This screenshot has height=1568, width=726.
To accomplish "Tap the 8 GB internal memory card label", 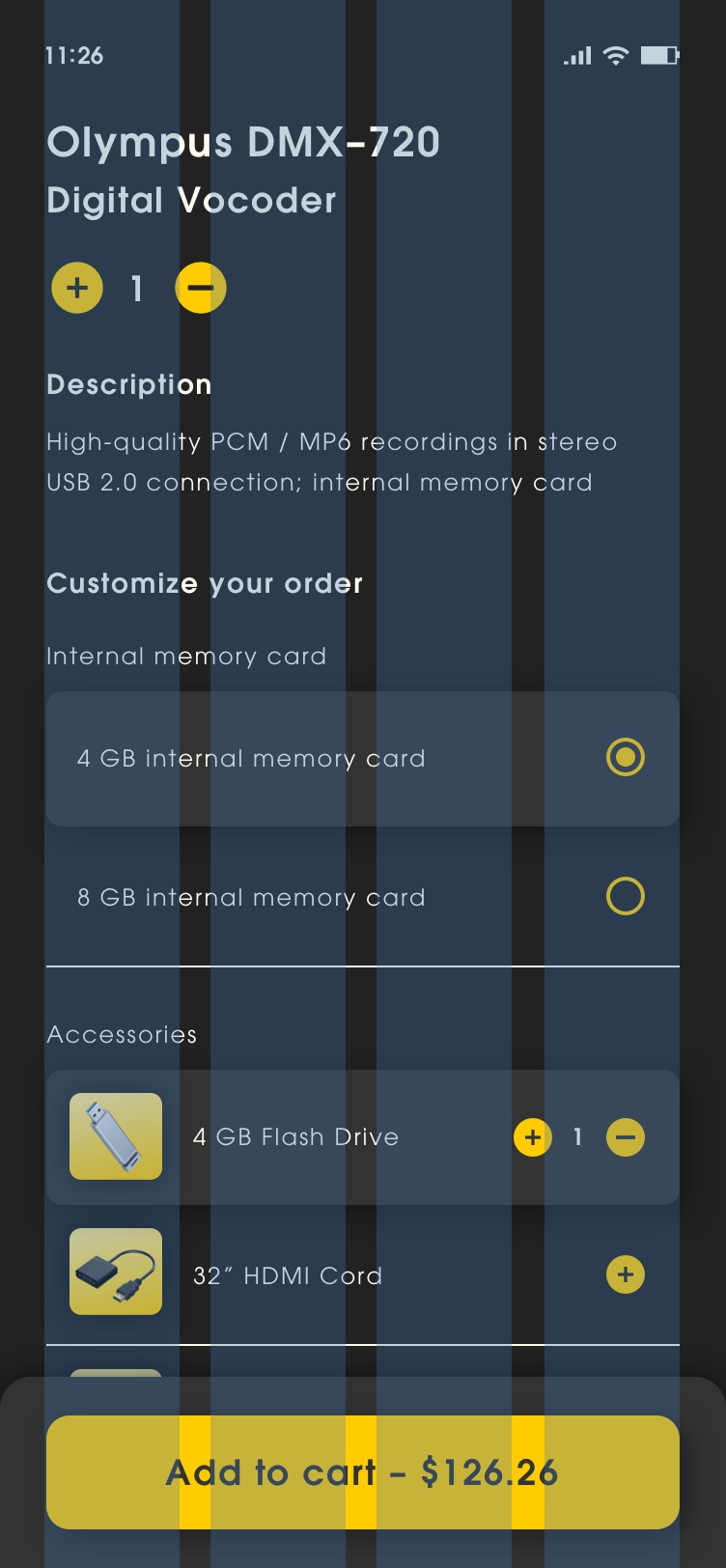I will point(251,898).
